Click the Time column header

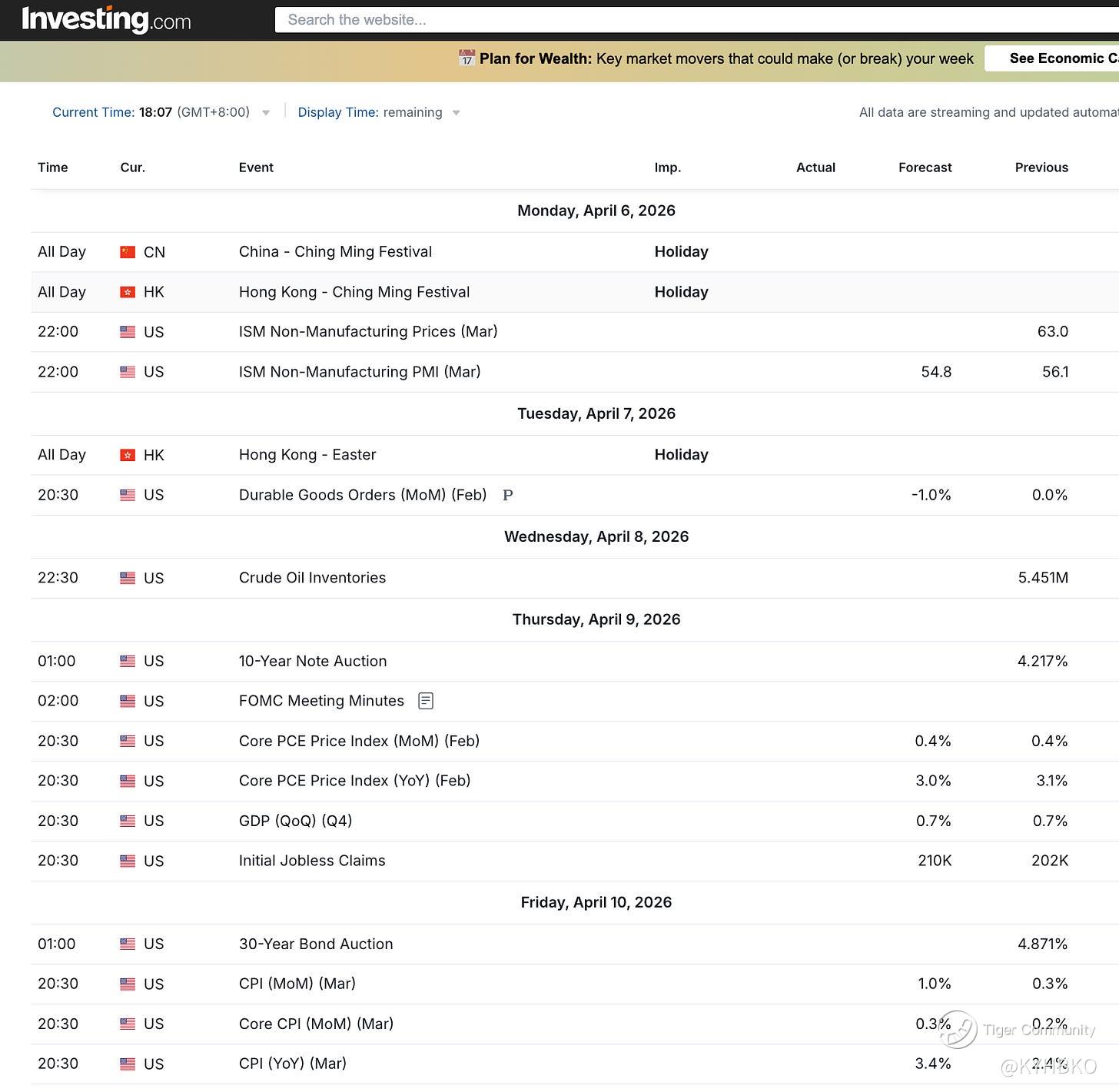click(x=53, y=168)
